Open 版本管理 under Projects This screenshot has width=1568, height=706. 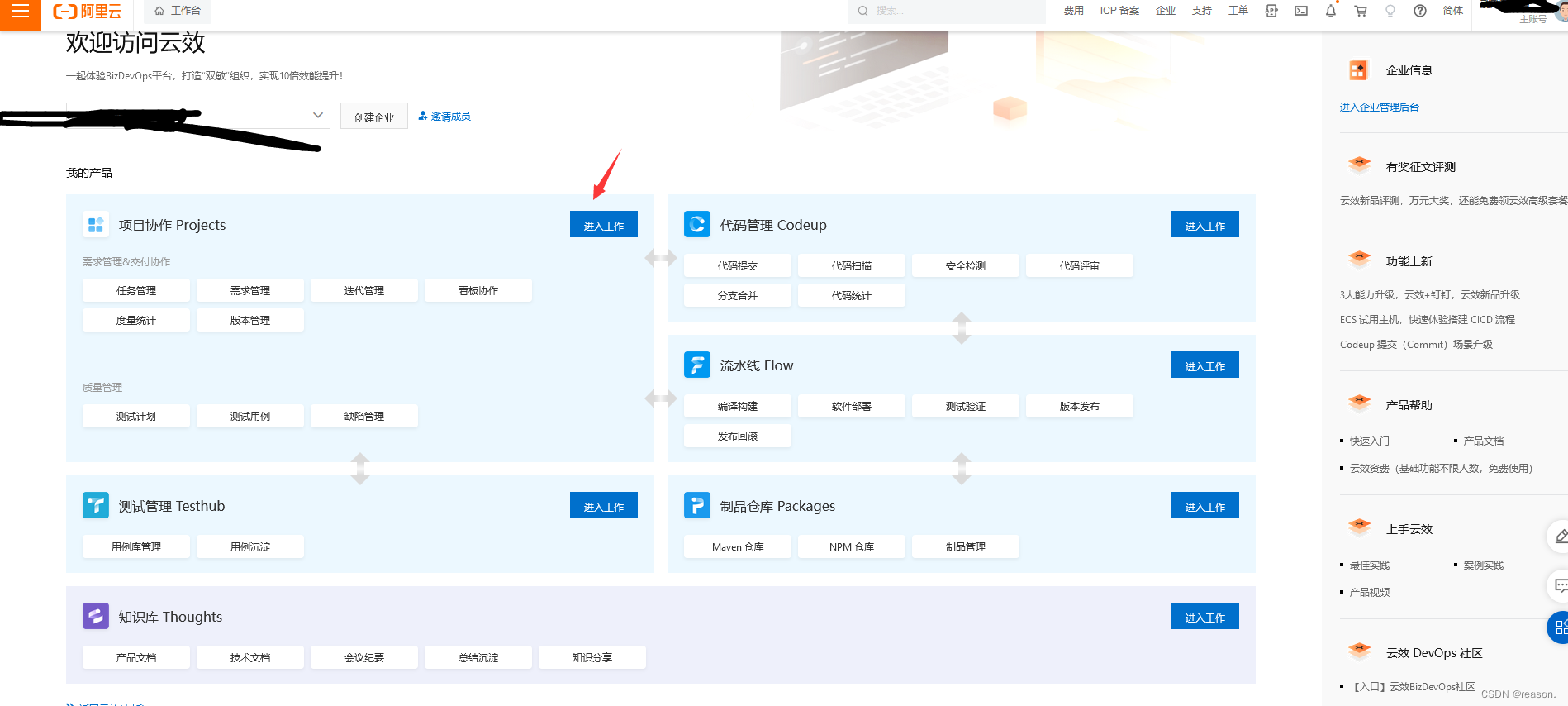click(250, 320)
